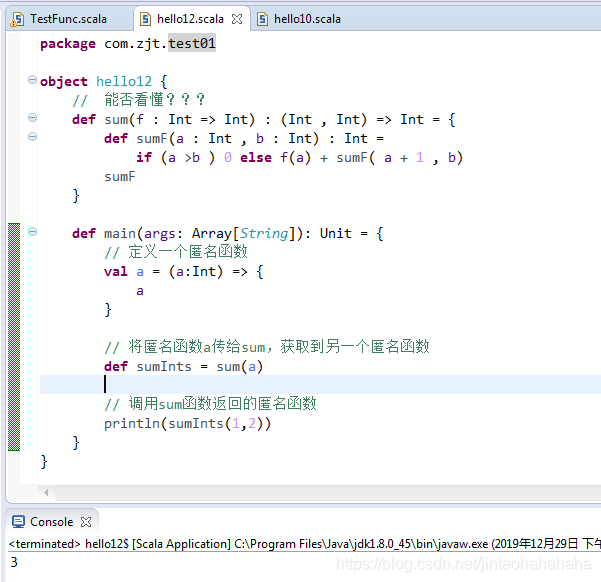
Task: Click the package keyword line
Action: 128,43
